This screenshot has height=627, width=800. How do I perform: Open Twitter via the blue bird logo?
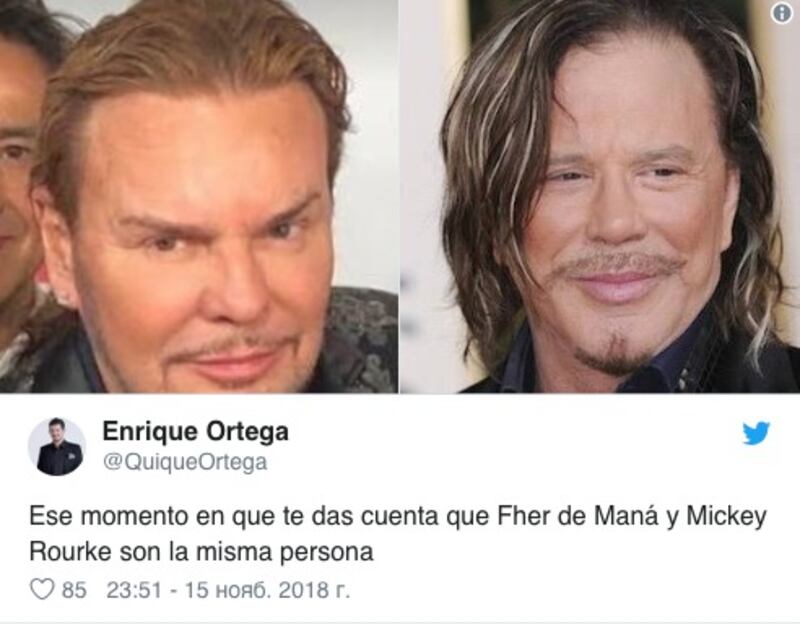pos(756,433)
